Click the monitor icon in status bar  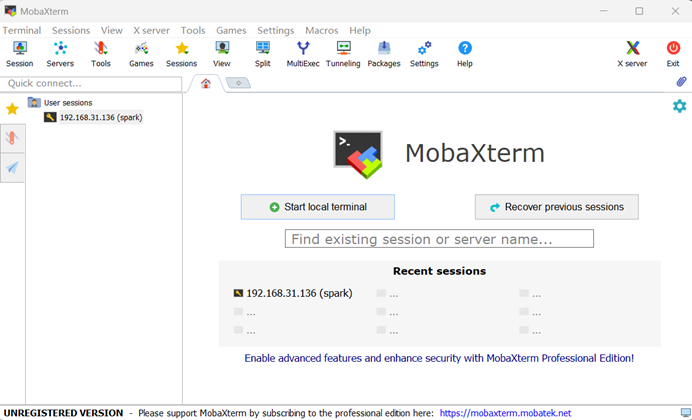point(685,413)
